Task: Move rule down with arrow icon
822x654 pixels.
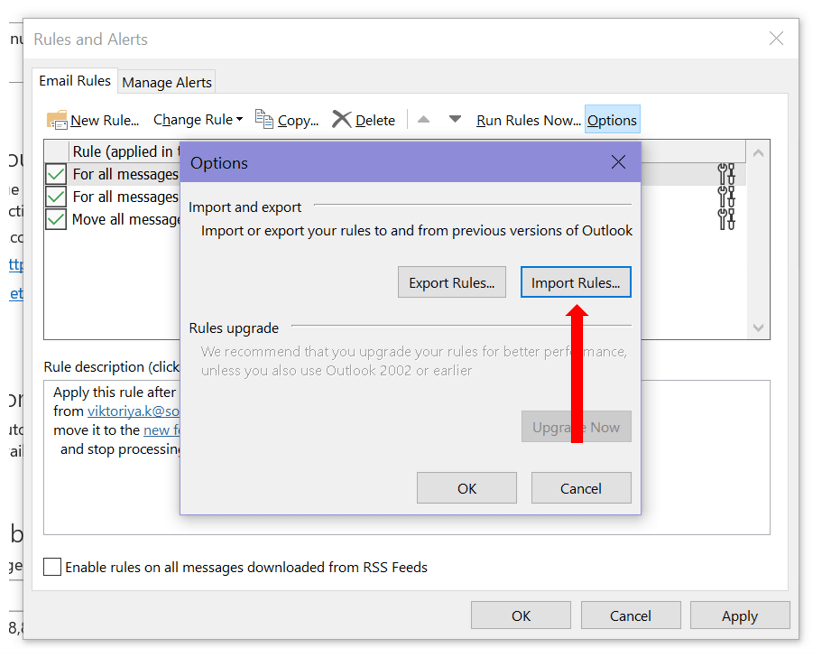Action: click(x=455, y=120)
